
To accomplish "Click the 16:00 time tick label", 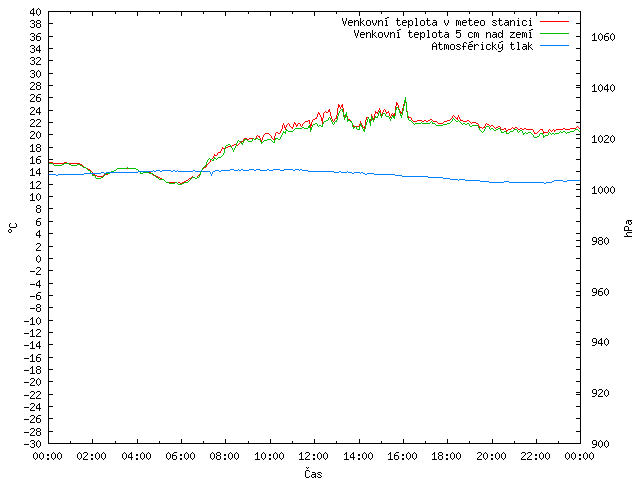I will tap(402, 456).
